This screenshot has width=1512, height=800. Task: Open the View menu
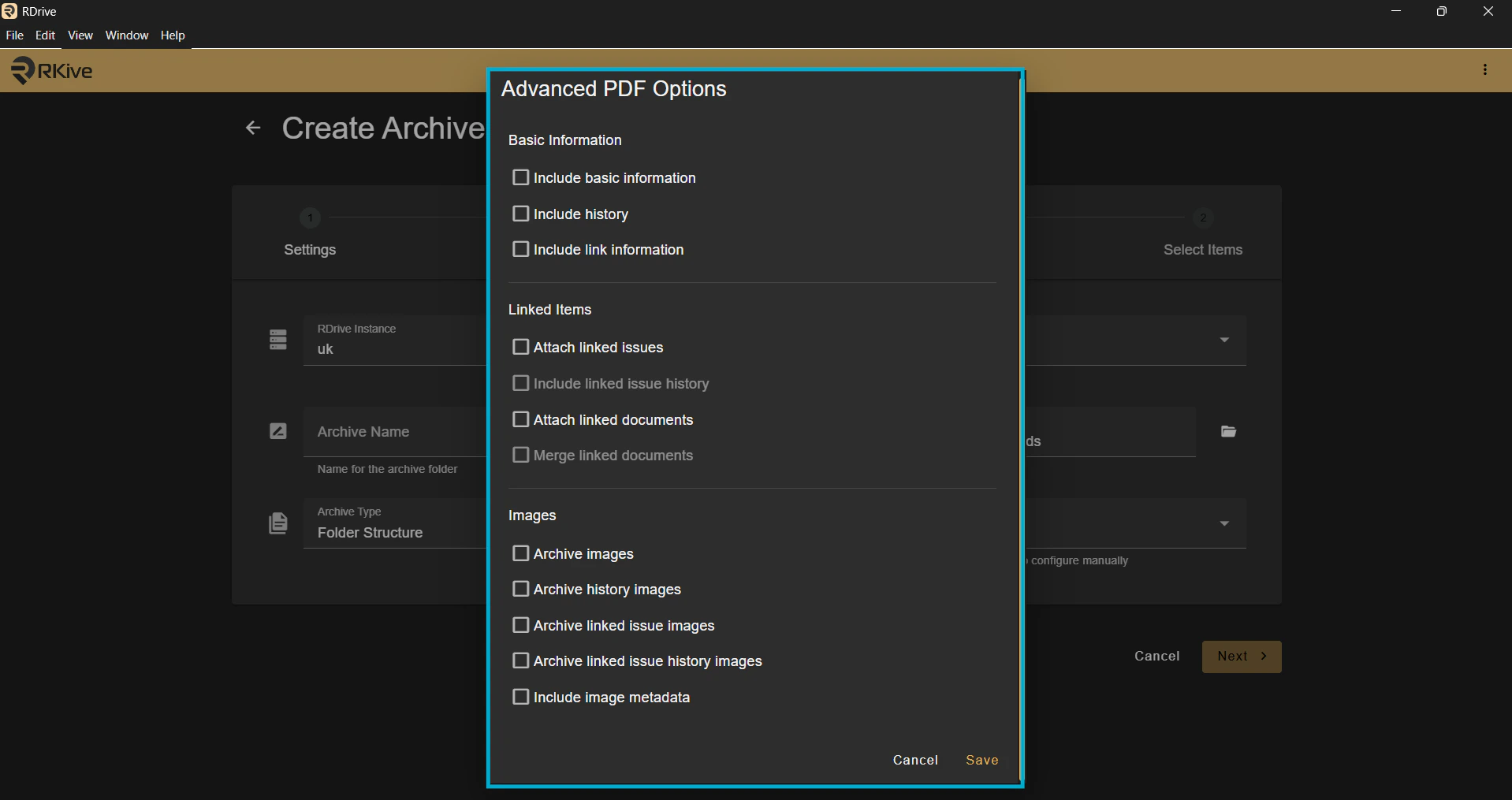pyautogui.click(x=80, y=35)
